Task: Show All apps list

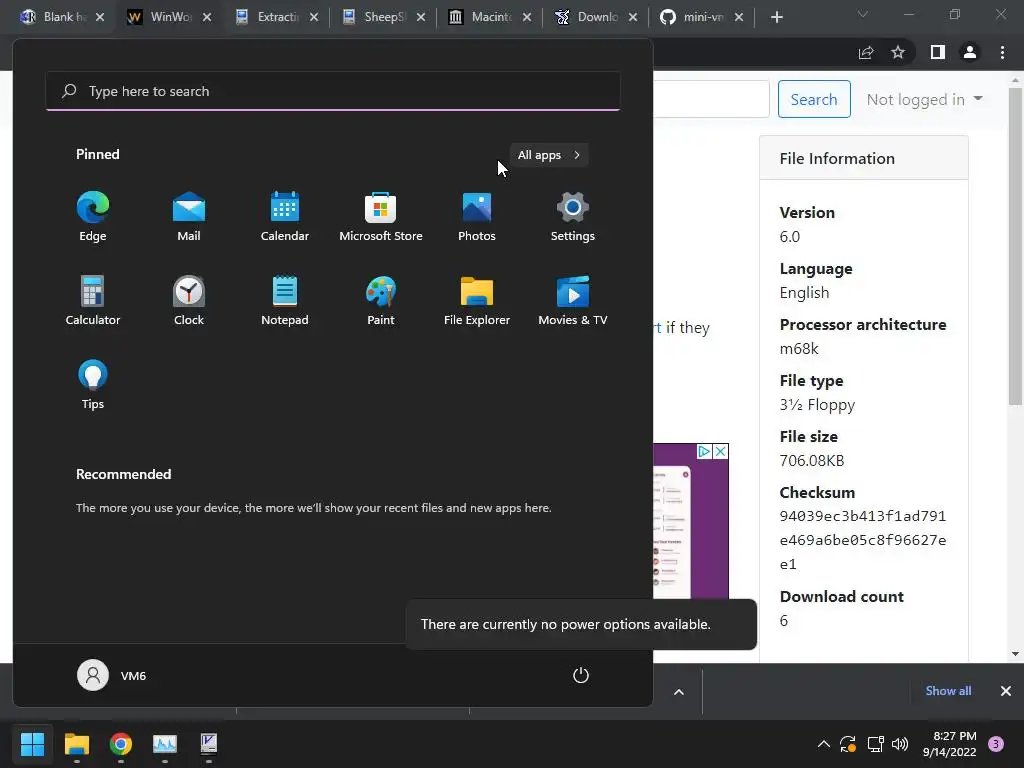Action: point(549,155)
